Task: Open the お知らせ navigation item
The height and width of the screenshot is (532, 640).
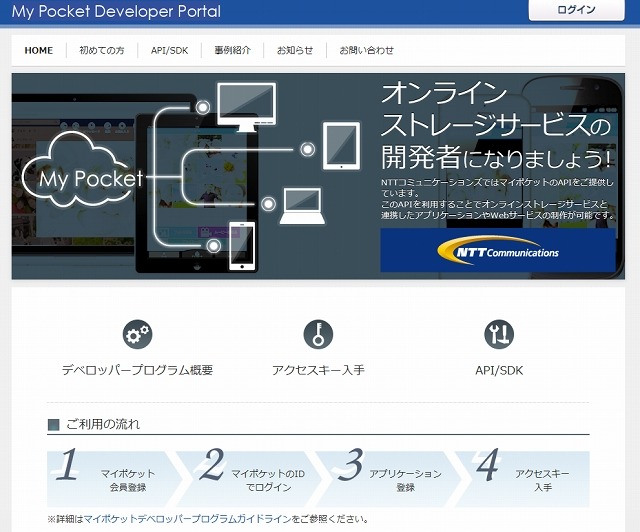Action: (295, 50)
